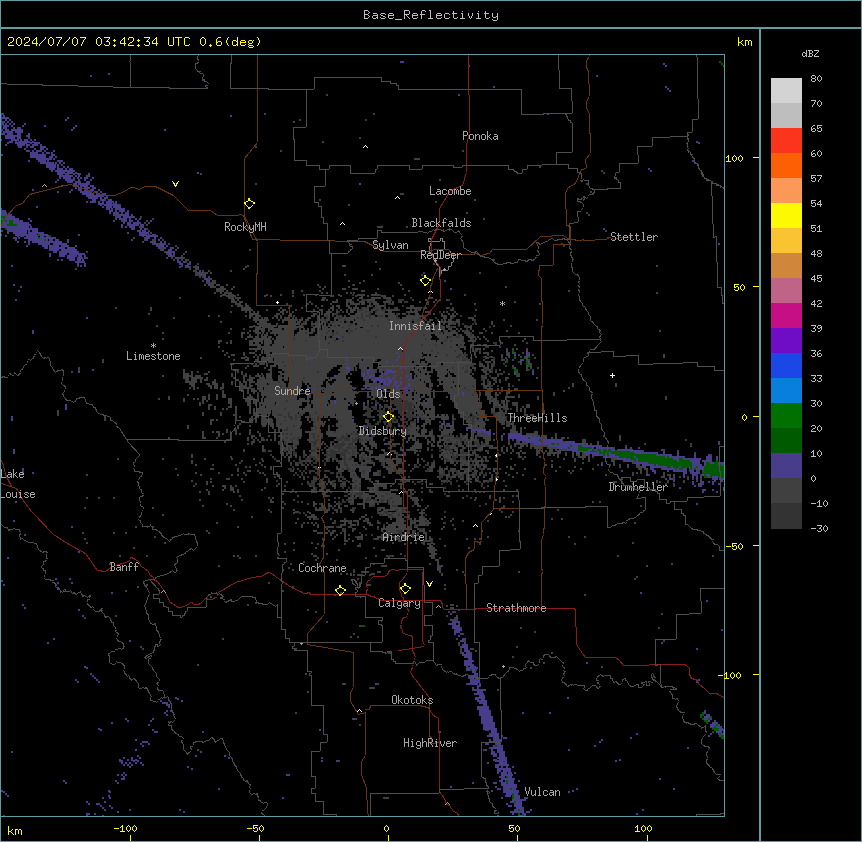Choose the bright green 20–30 dBZ legend swatch
862x842 pixels.
point(786,416)
